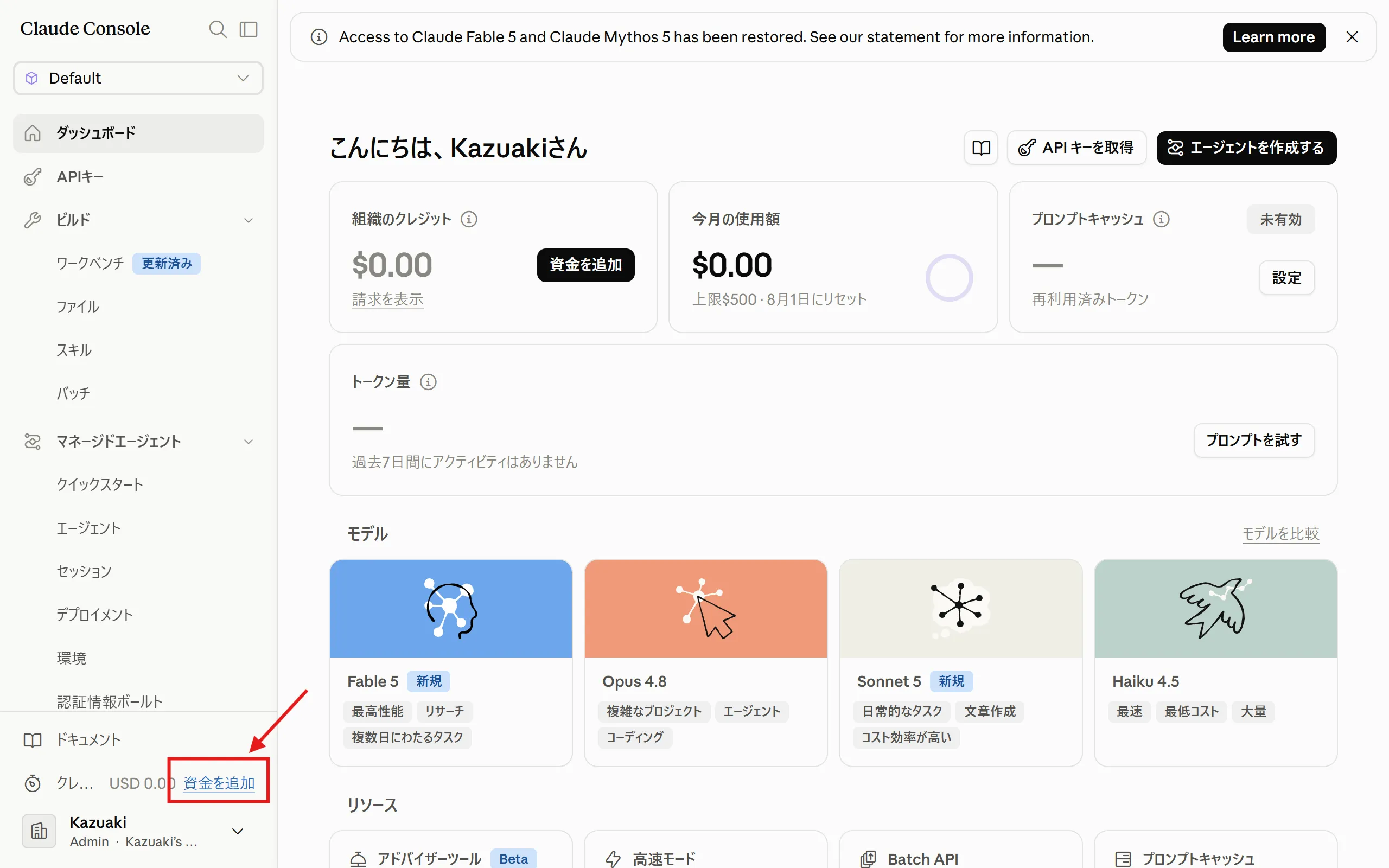Click Learn more in the banner

(1273, 37)
